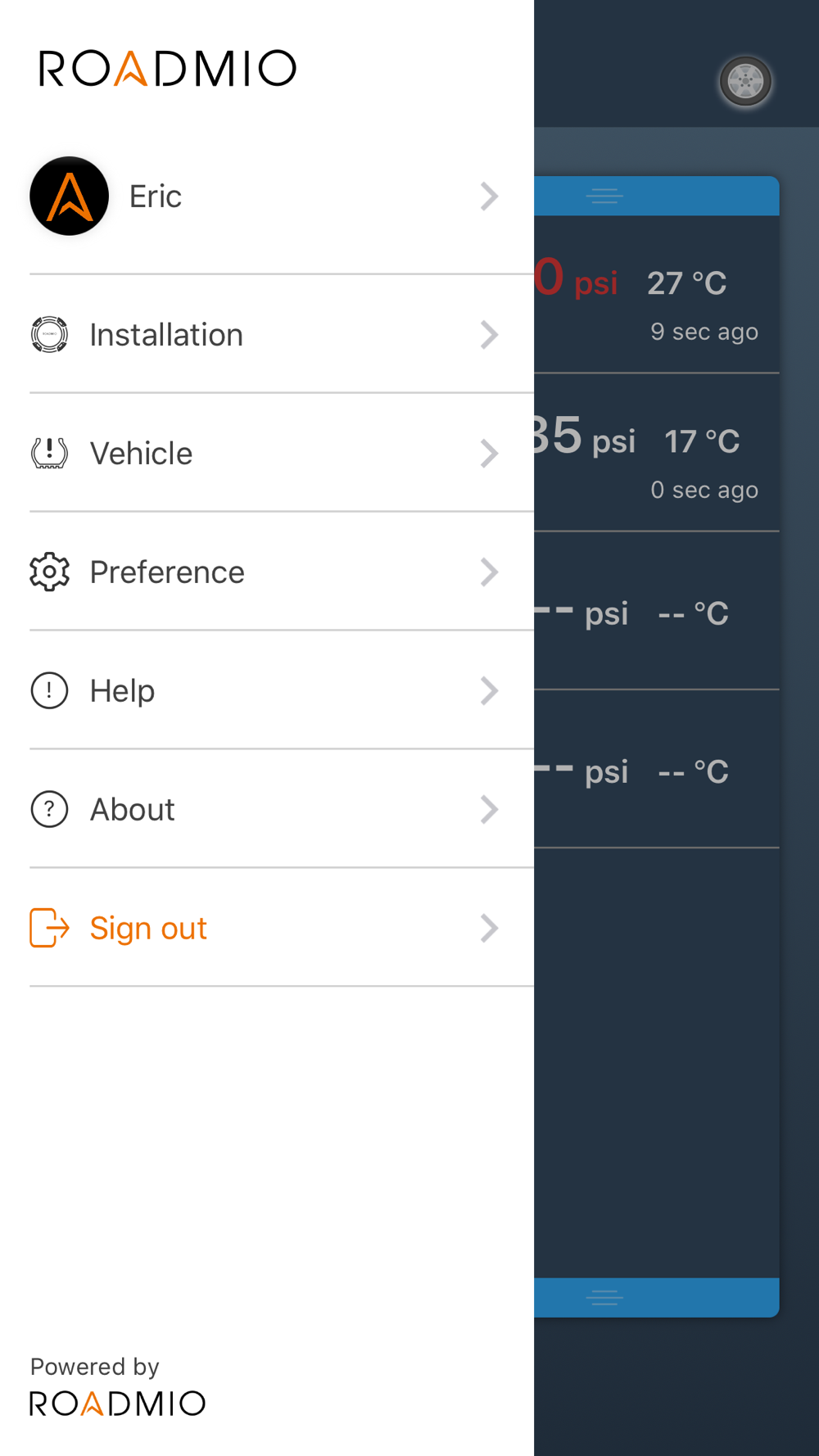Image resolution: width=819 pixels, height=1456 pixels.
Task: Tap the Vehicle tire pressure icon
Action: (x=49, y=453)
